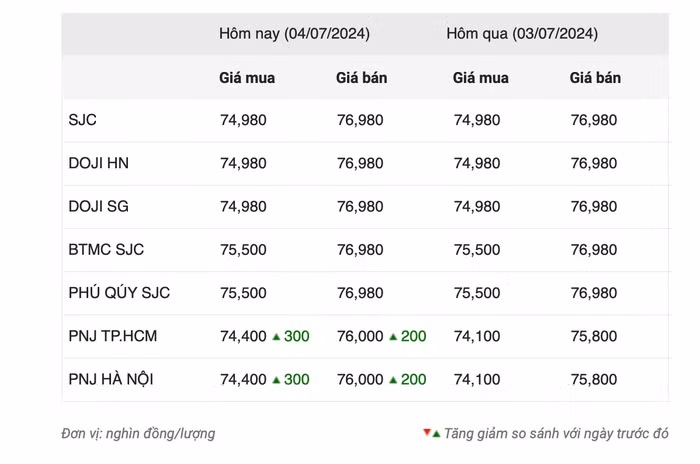
Task: Click today's Giá mua column header
Action: click(x=247, y=77)
